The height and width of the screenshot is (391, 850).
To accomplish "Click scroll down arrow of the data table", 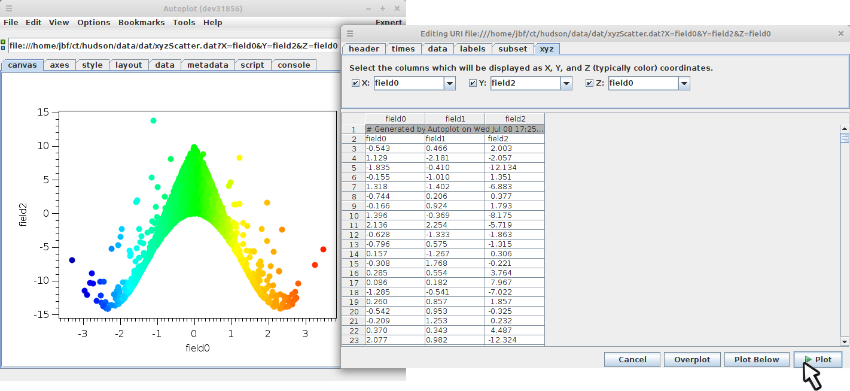I will click(845, 341).
